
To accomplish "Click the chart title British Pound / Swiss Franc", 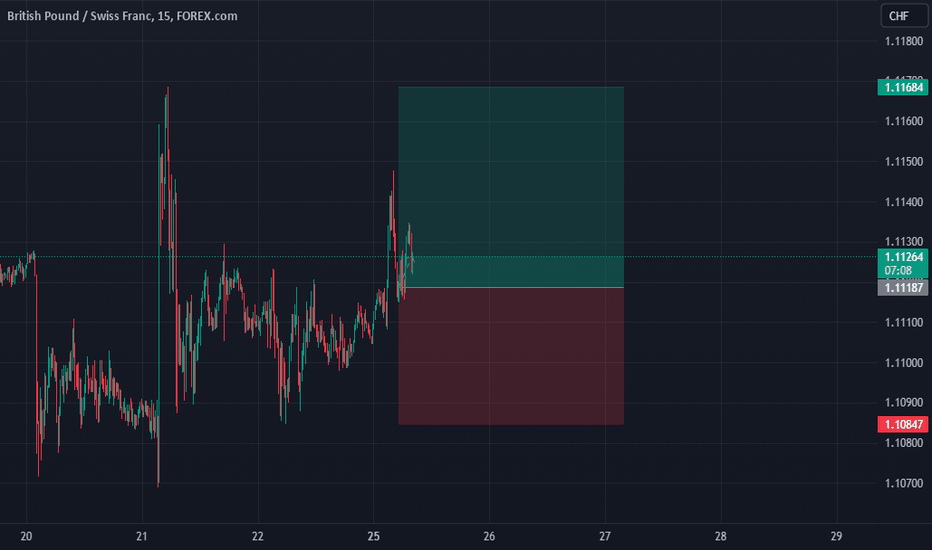I will pos(78,16).
